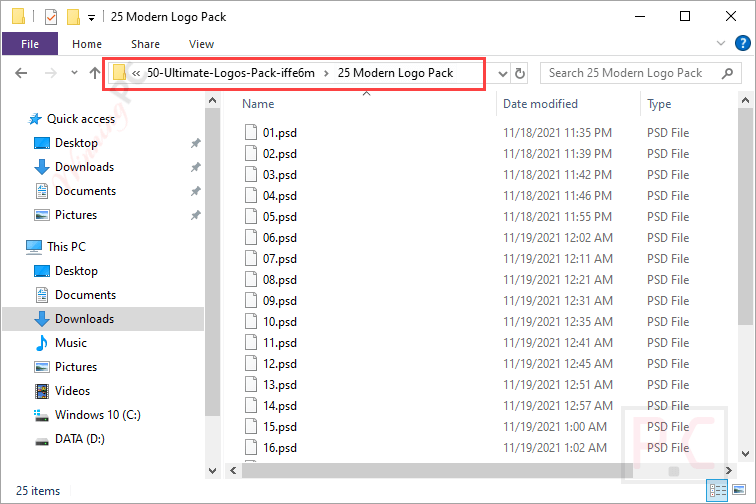Select file icon of 02.psd
The height and width of the screenshot is (504, 756).
(251, 153)
